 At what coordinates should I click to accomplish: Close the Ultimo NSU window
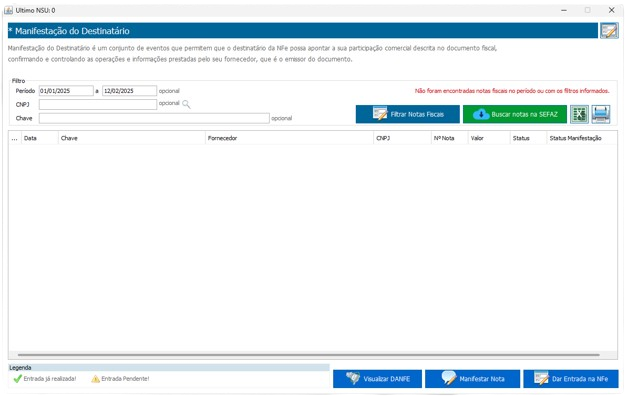click(612, 10)
